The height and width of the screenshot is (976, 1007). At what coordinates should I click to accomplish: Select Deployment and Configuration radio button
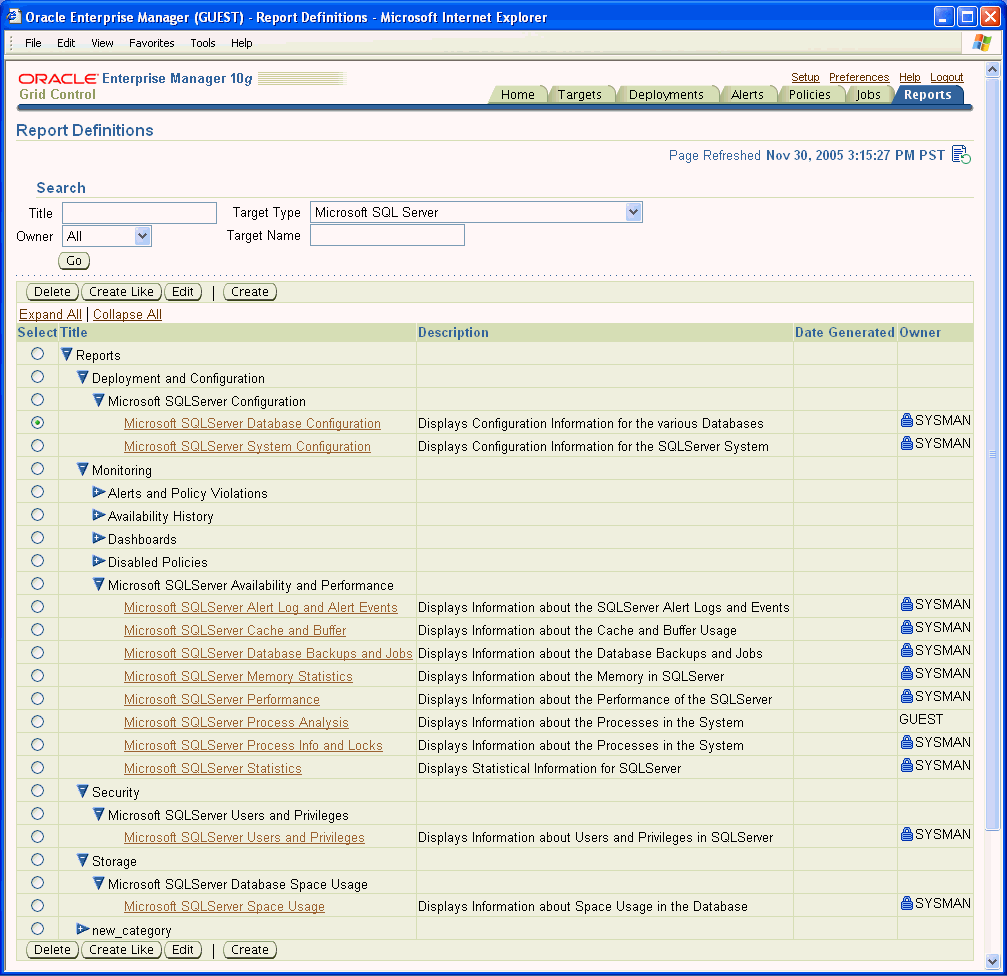click(x=37, y=377)
